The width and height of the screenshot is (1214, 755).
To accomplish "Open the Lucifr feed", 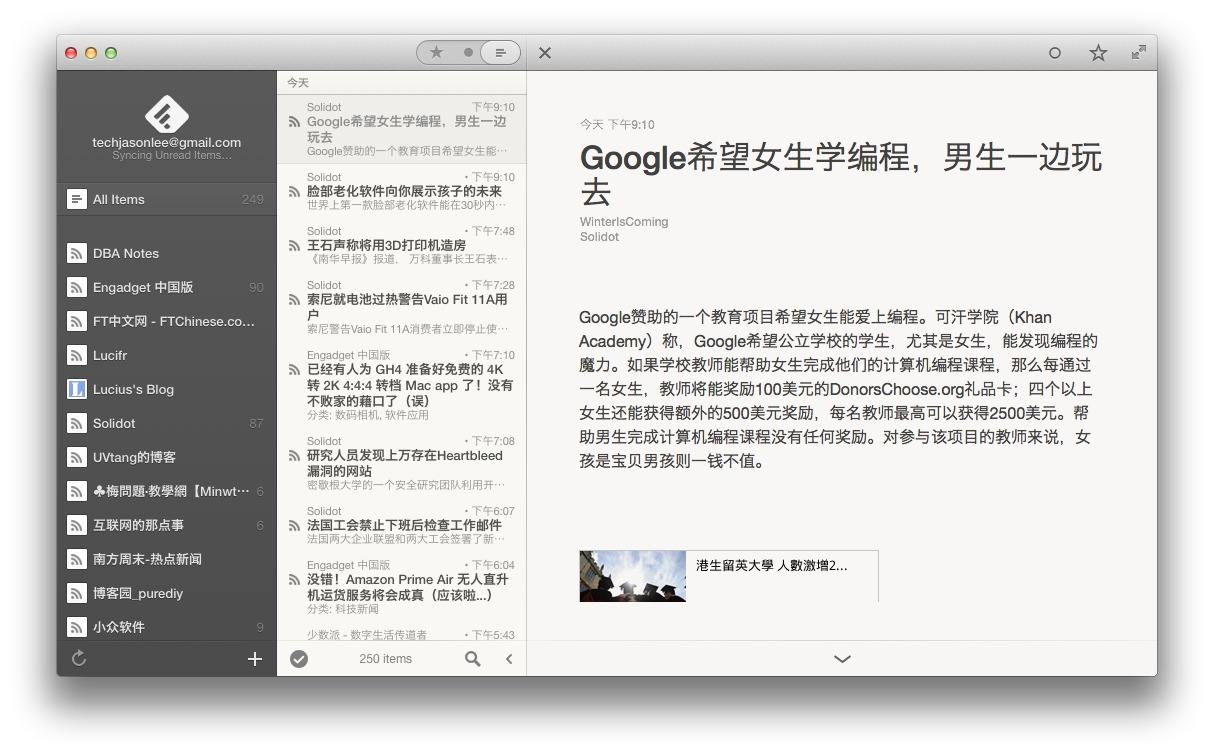I will [167, 355].
